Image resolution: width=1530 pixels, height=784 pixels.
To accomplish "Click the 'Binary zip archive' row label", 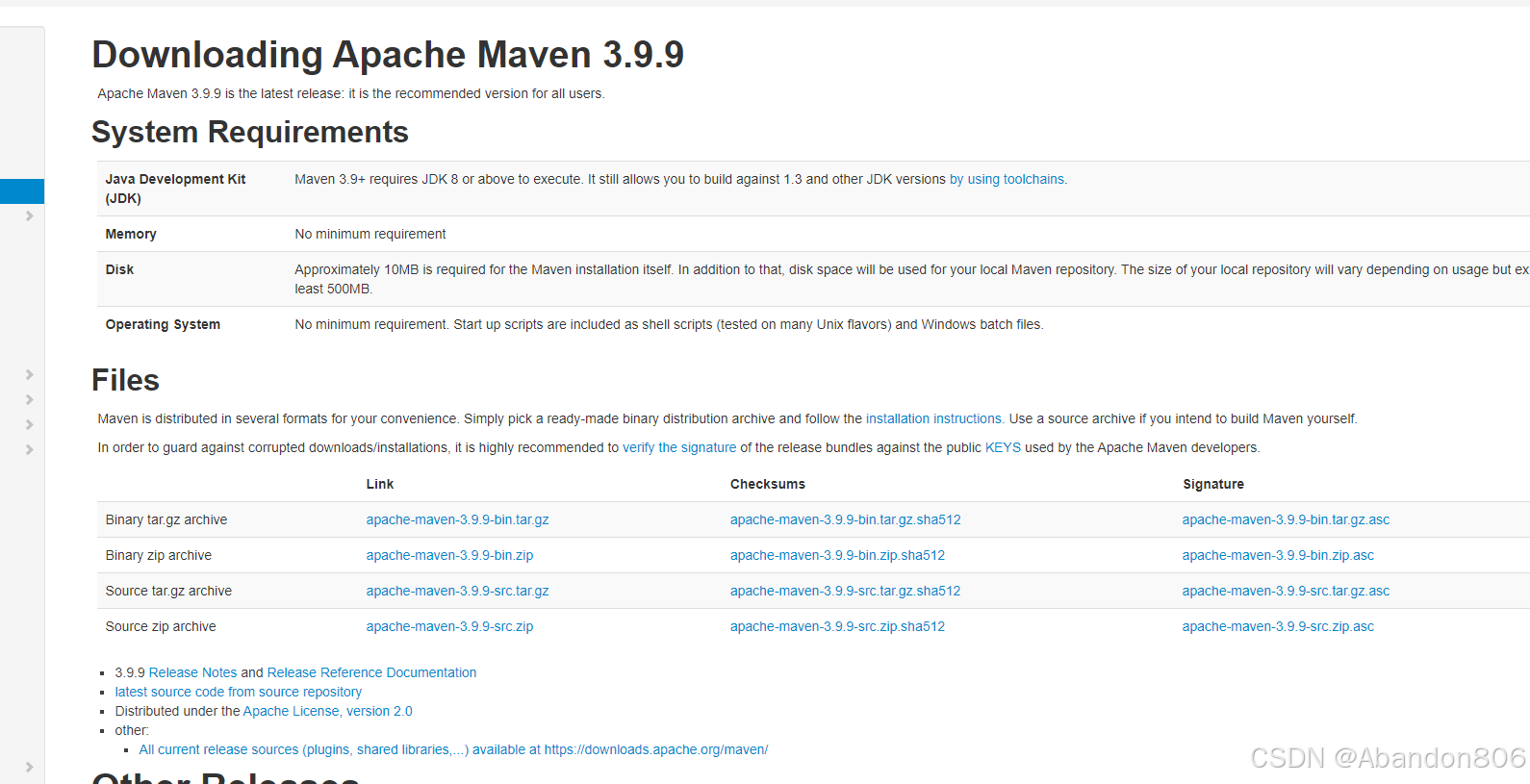I will pos(159,555).
